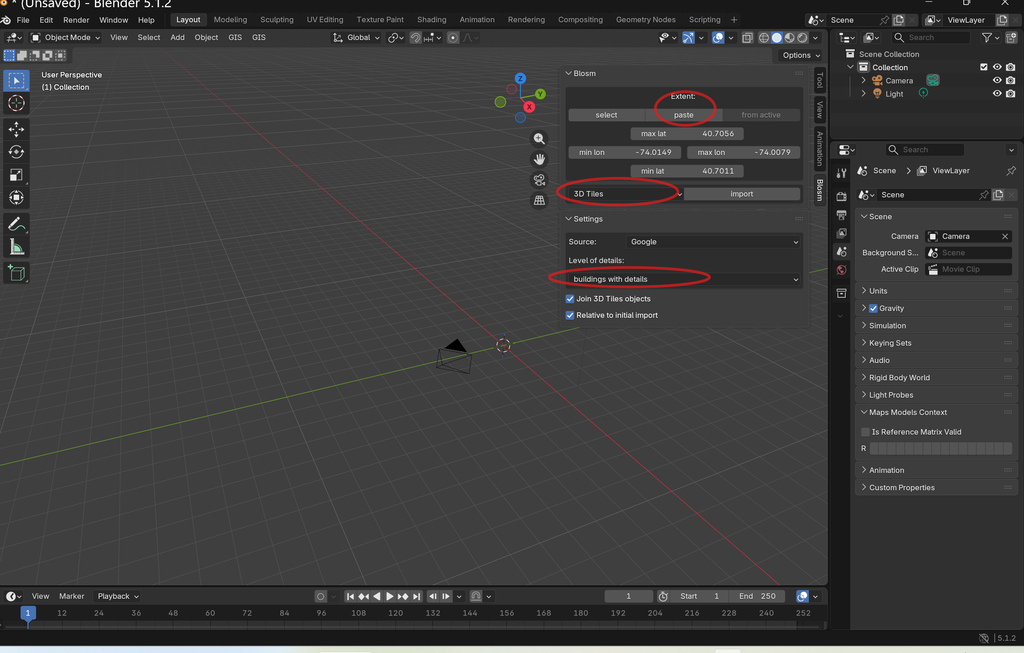Disable Relative to initial import
This screenshot has width=1024, height=653.
[570, 315]
